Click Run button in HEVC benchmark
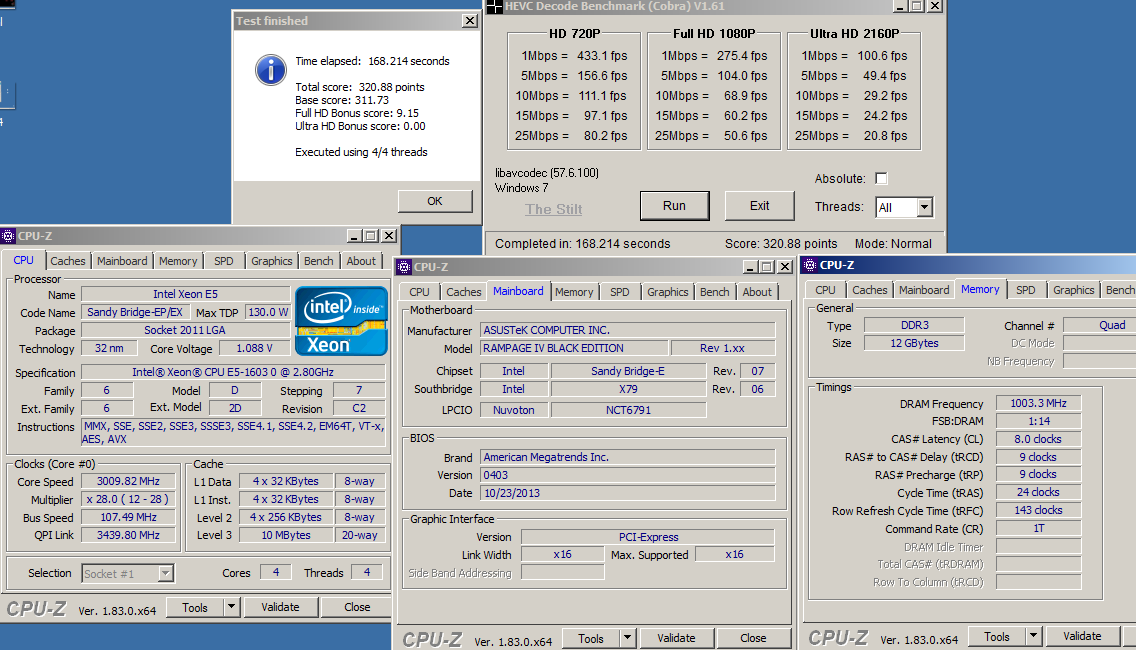1136x650 pixels. tap(674, 206)
